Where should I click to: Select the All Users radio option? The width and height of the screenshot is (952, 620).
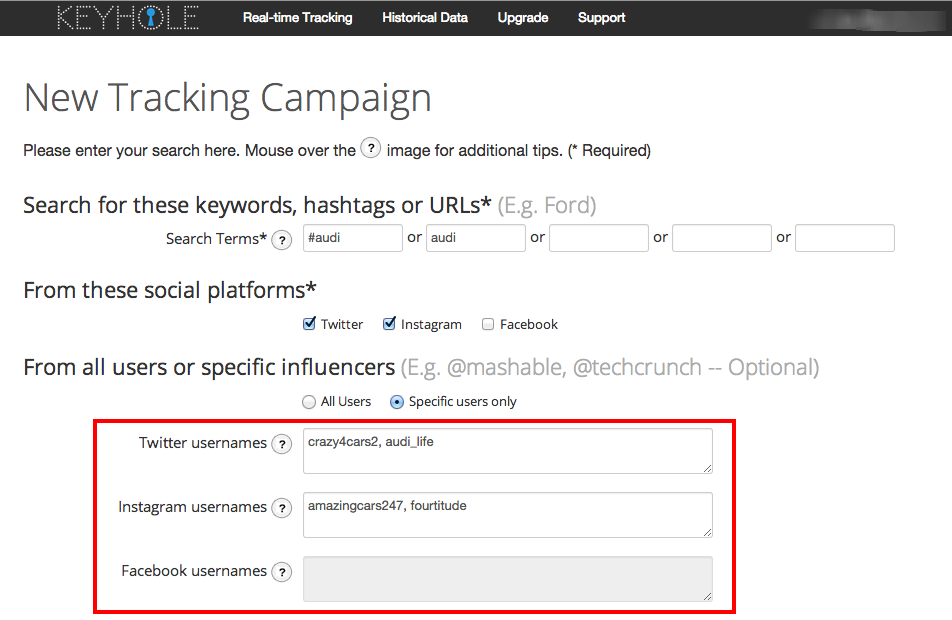coord(309,402)
